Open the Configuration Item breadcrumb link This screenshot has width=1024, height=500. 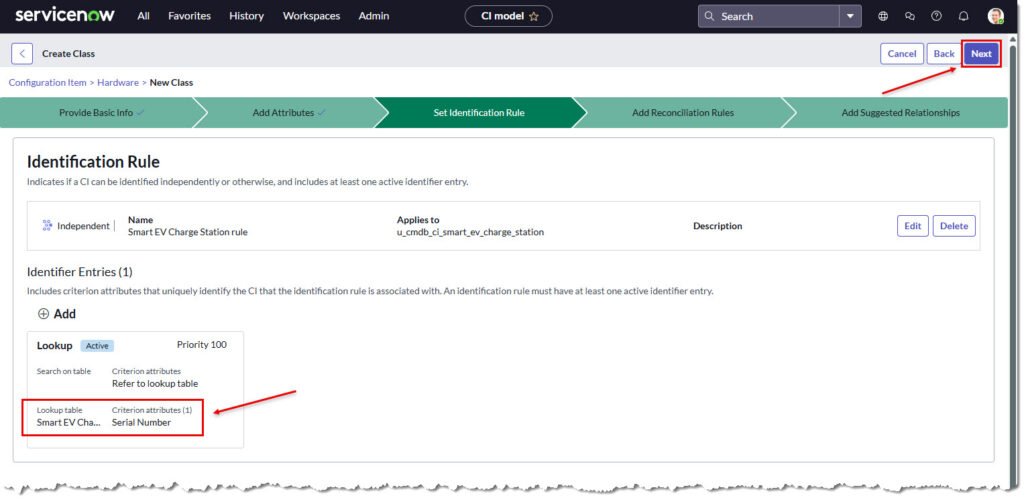tap(44, 82)
